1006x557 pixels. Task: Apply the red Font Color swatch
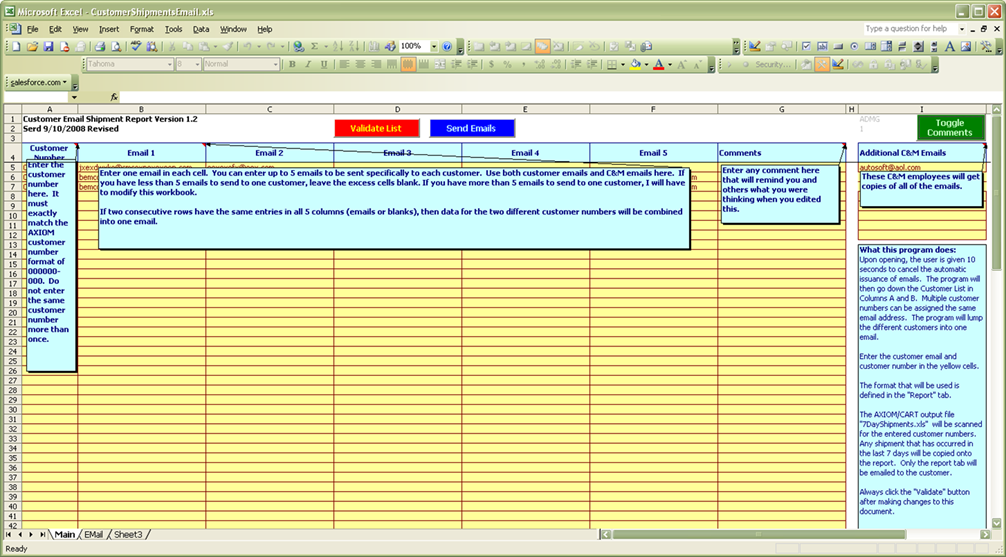pos(659,64)
